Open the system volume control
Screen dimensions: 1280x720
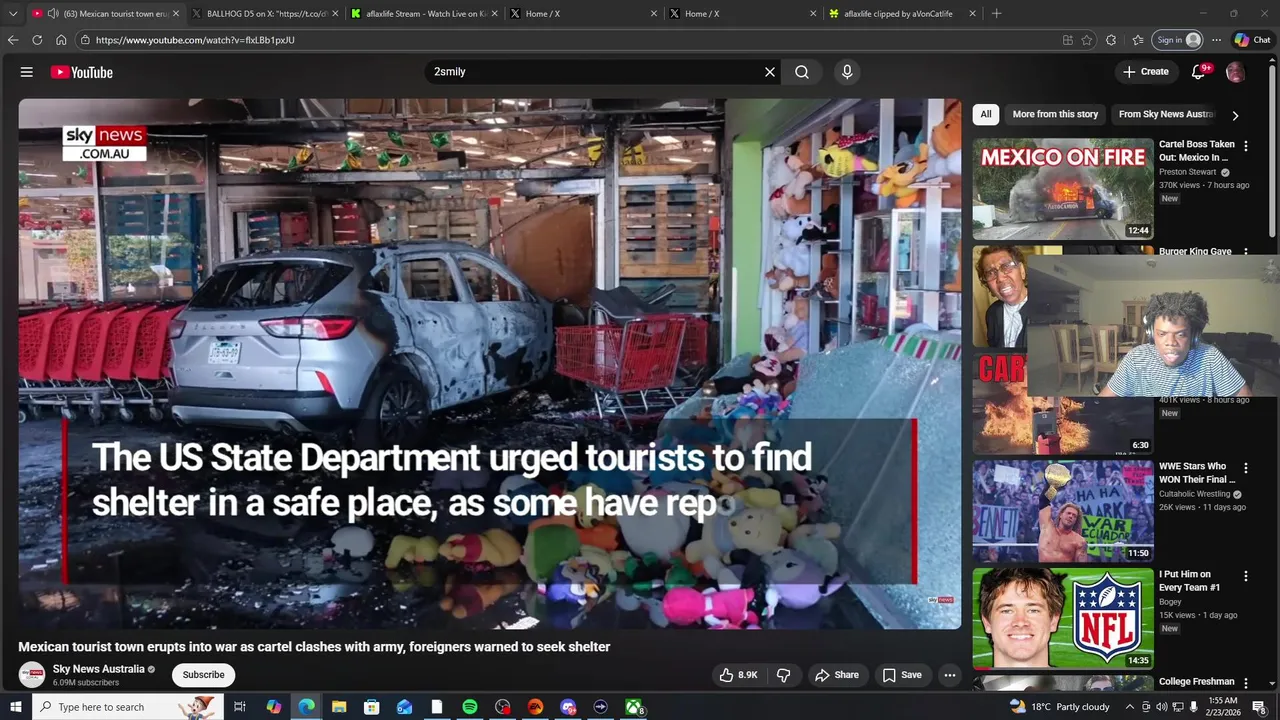click(1162, 707)
